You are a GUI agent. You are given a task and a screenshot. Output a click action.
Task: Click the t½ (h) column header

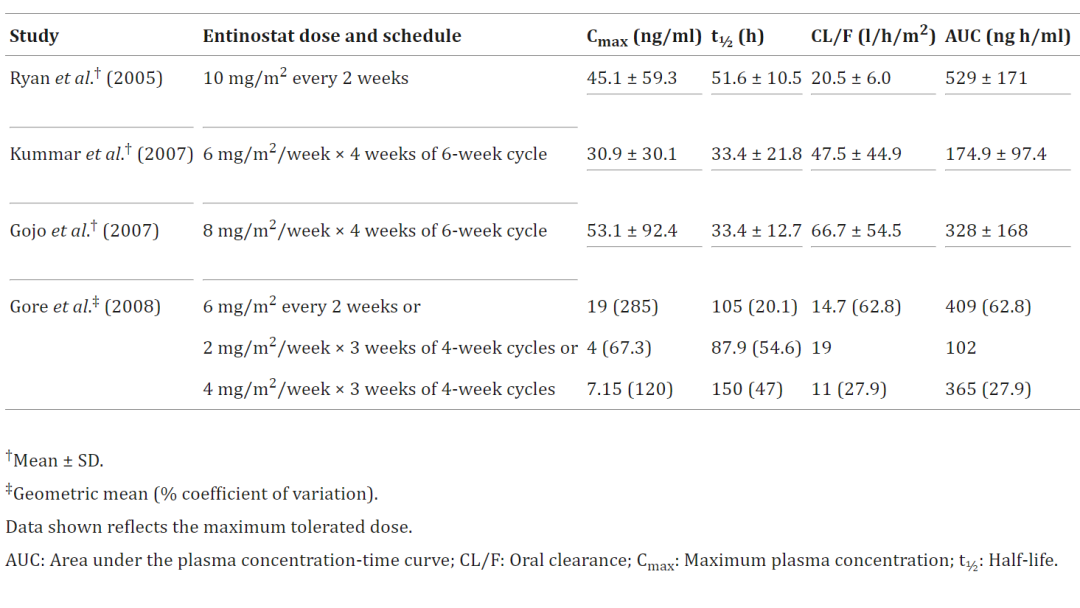pos(737,37)
